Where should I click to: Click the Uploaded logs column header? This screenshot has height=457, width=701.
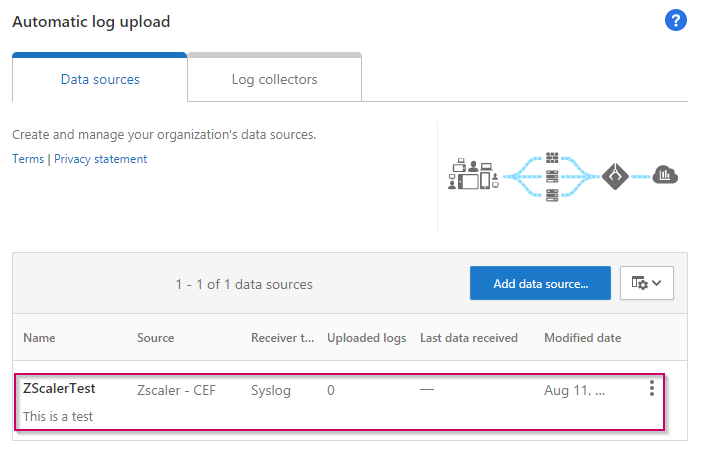click(366, 338)
